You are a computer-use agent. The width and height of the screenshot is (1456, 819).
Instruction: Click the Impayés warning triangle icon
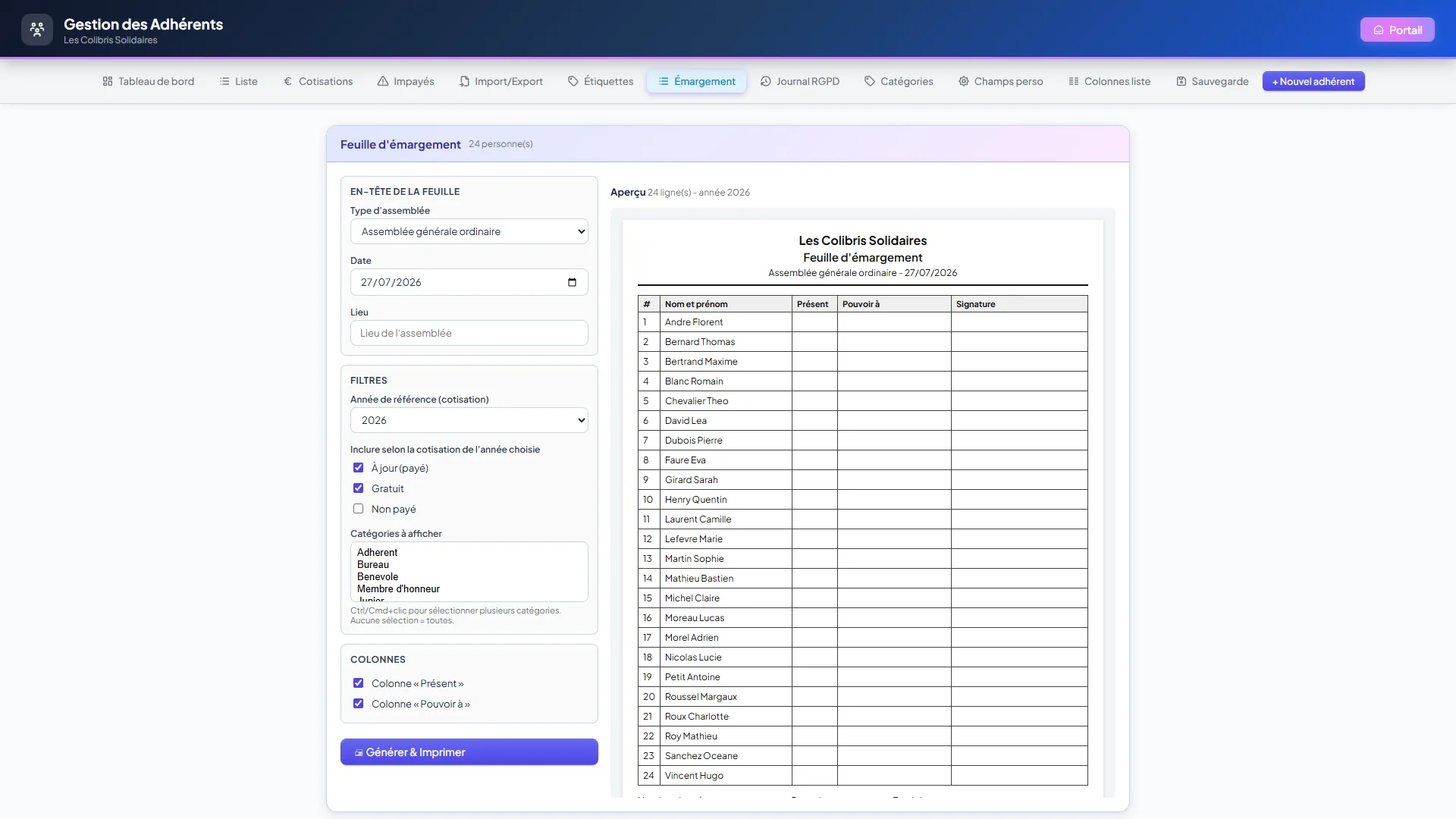(383, 81)
